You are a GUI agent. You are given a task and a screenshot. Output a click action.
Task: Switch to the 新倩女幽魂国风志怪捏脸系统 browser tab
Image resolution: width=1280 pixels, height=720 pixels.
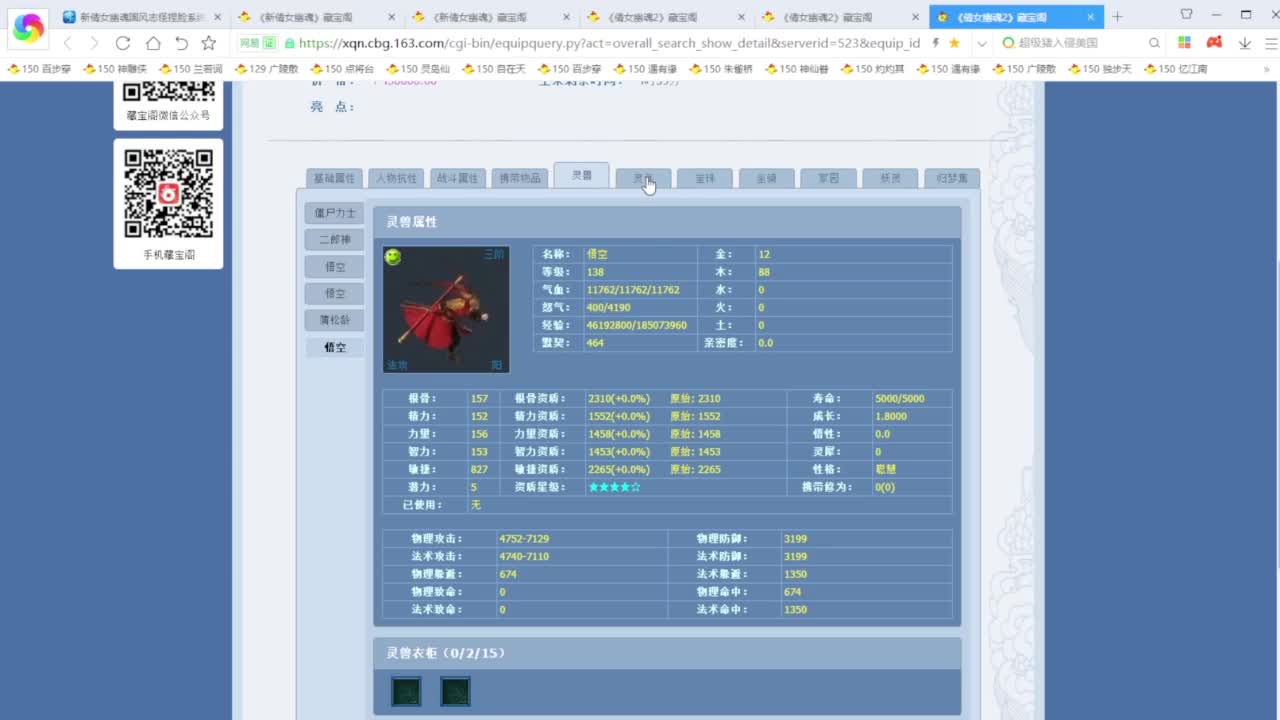(142, 17)
